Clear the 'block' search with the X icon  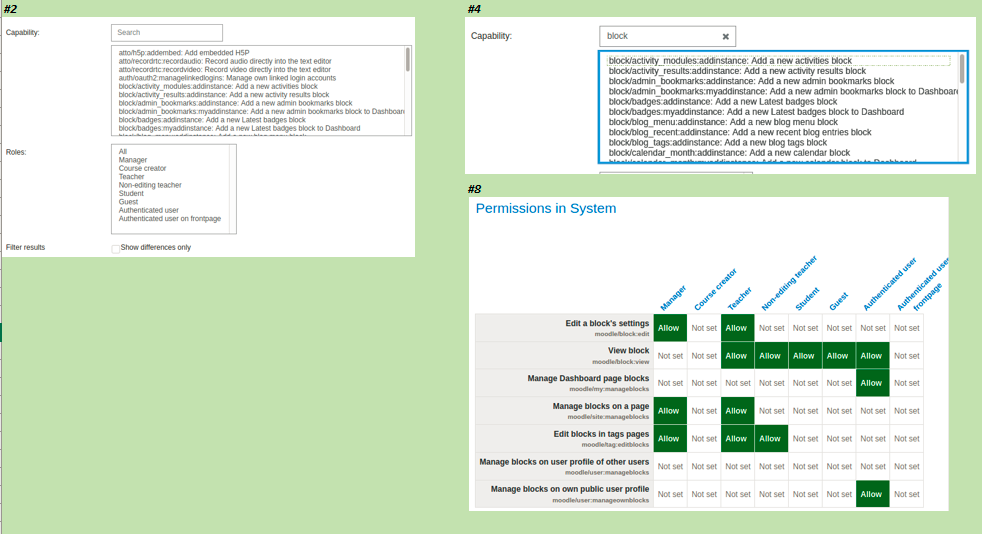coord(725,37)
